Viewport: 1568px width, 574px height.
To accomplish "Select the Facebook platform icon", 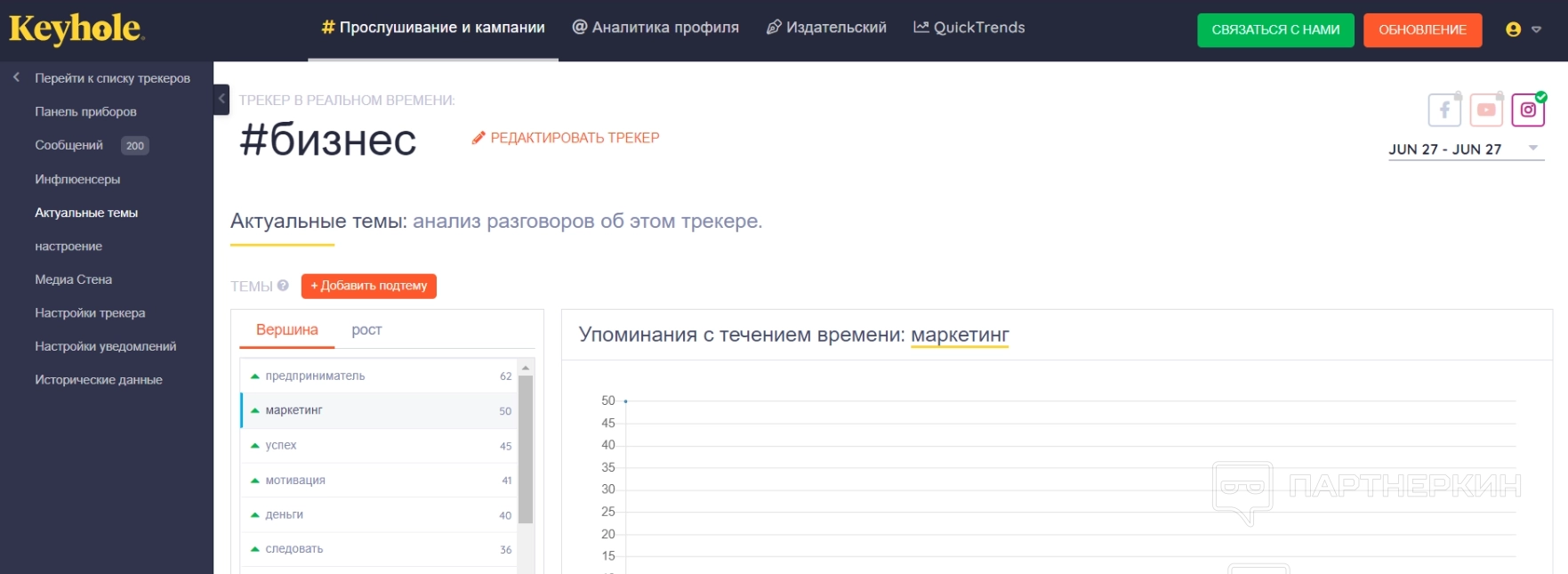I will click(1444, 110).
